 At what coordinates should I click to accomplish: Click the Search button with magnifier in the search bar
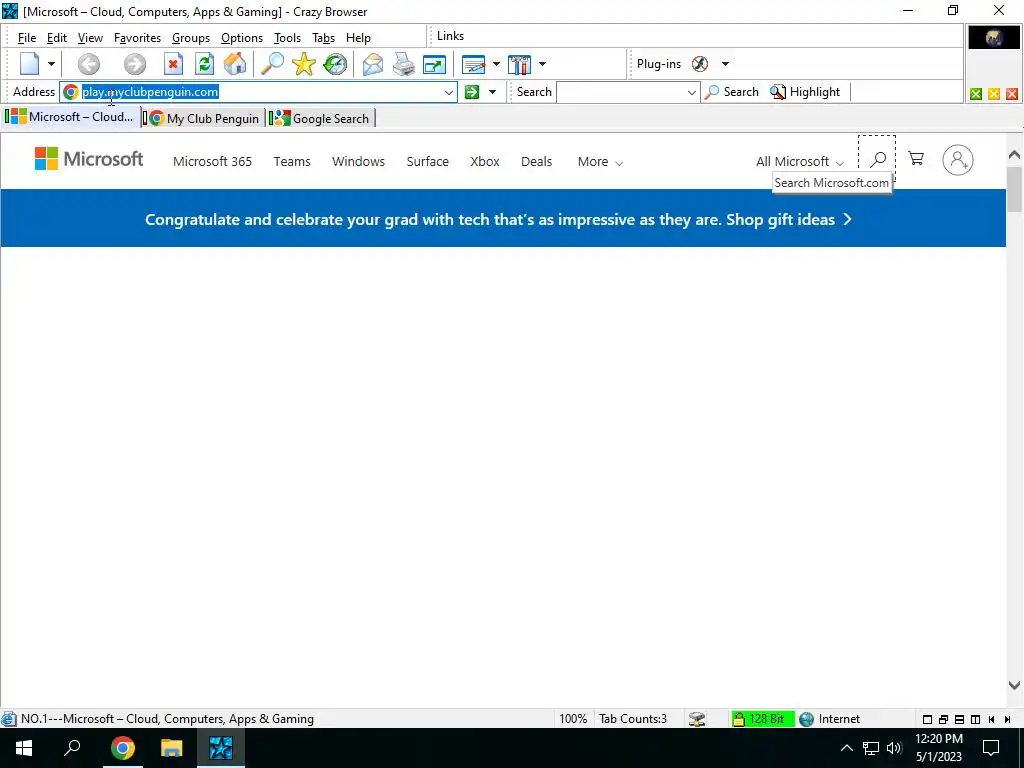[x=731, y=92]
